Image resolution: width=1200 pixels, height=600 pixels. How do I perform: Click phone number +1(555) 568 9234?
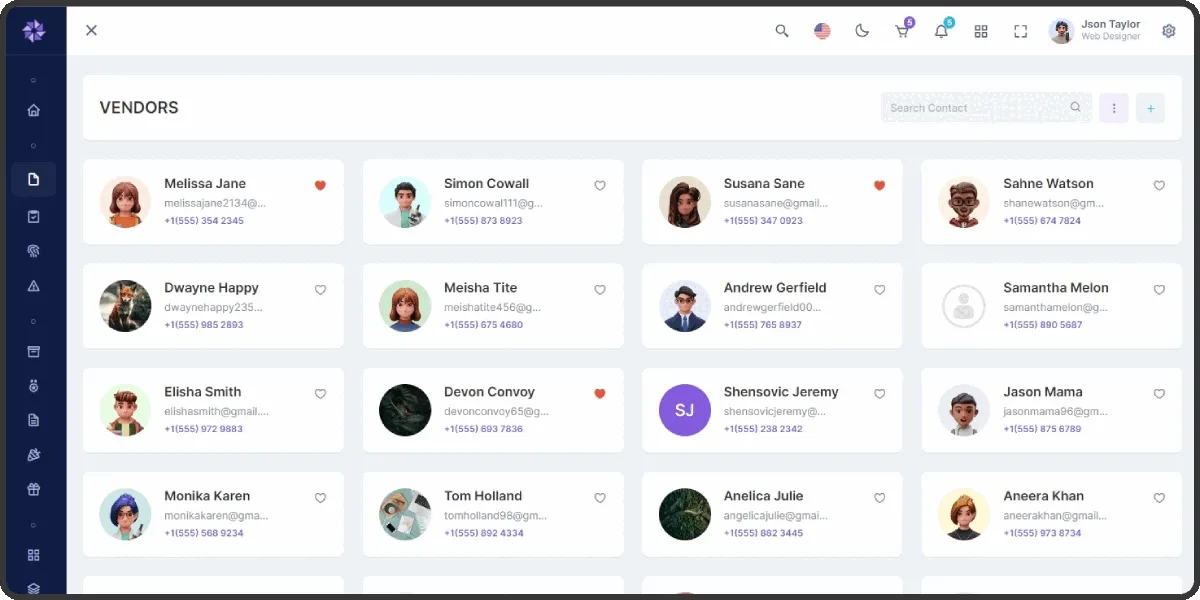pyautogui.click(x=204, y=533)
